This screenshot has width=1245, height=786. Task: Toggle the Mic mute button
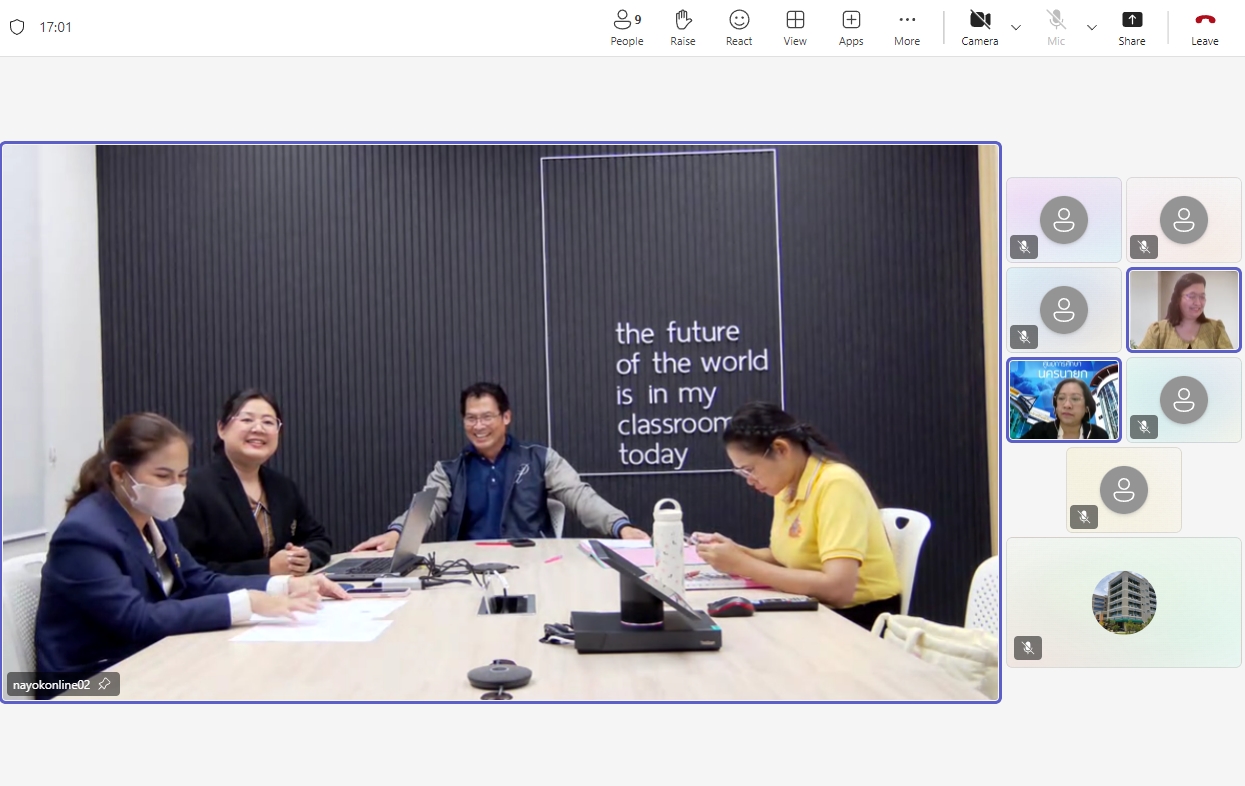[x=1056, y=28]
